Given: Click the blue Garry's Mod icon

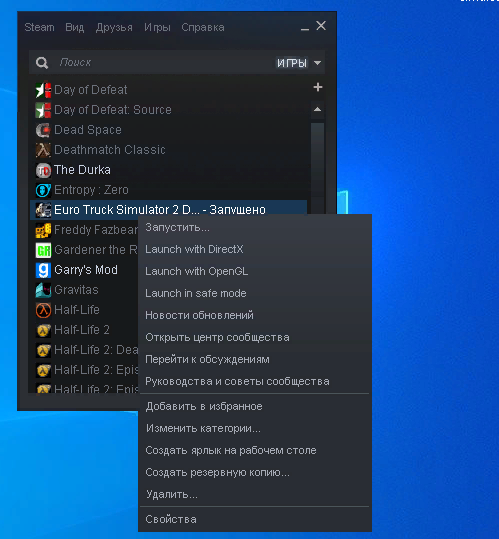Looking at the screenshot, I should pyautogui.click(x=43, y=270).
